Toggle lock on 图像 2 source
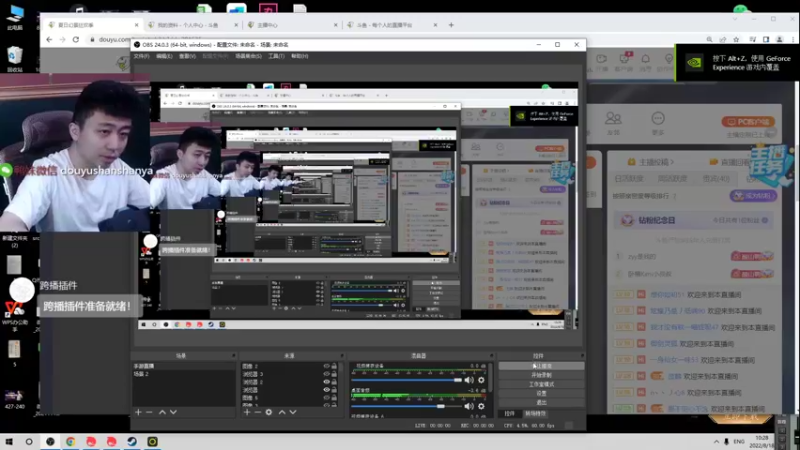800x450 pixels. [x=334, y=366]
